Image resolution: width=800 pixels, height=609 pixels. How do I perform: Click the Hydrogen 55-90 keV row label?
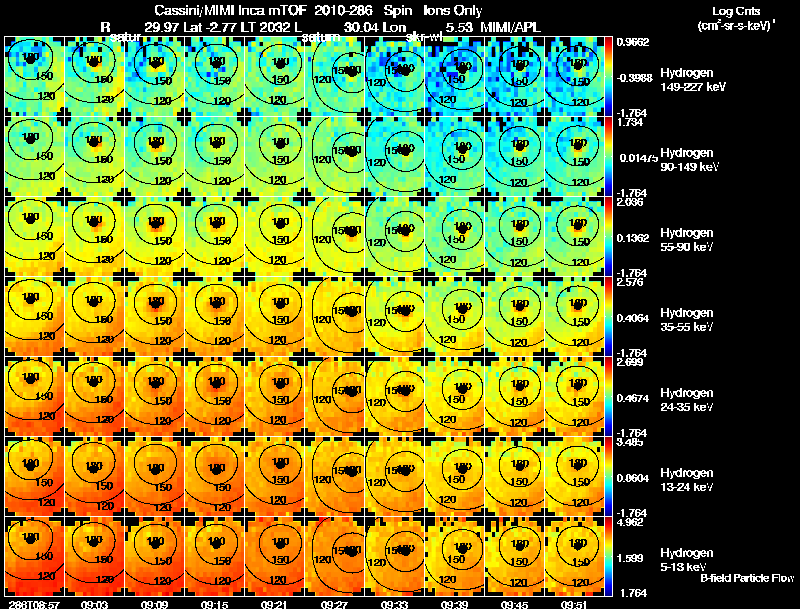point(687,240)
